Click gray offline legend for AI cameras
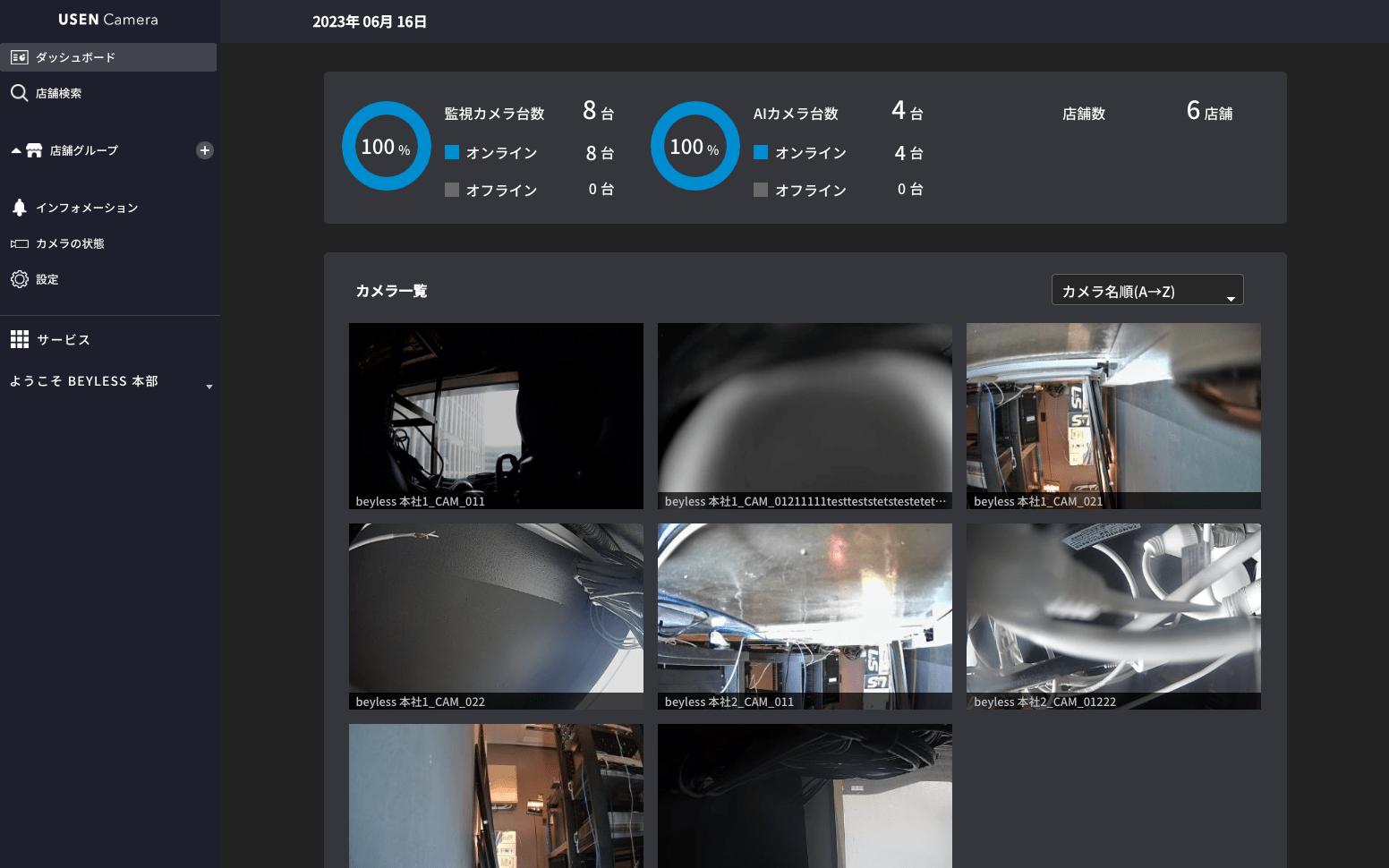The image size is (1389, 868). click(761, 190)
